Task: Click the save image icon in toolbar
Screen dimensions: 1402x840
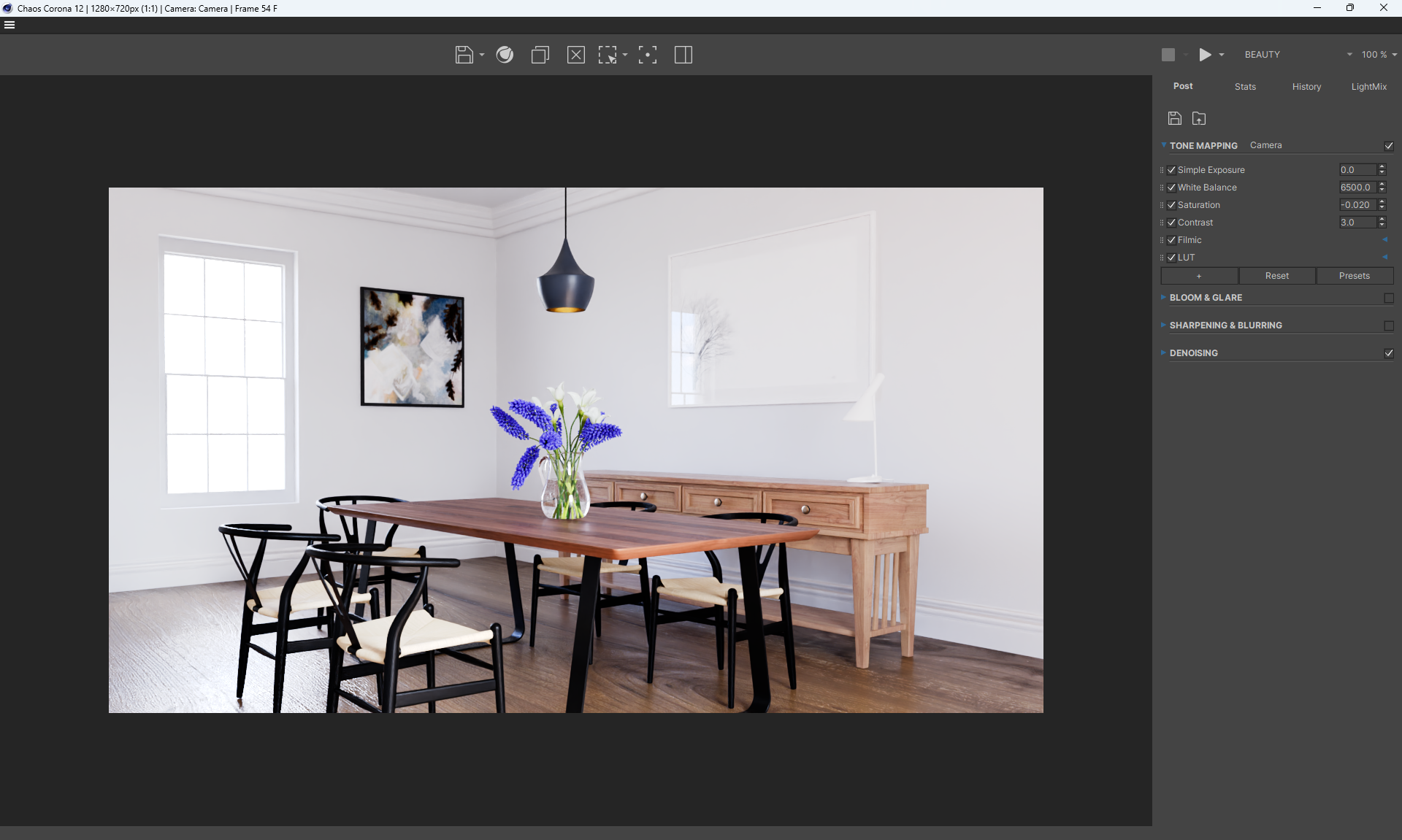Action: pyautogui.click(x=464, y=55)
